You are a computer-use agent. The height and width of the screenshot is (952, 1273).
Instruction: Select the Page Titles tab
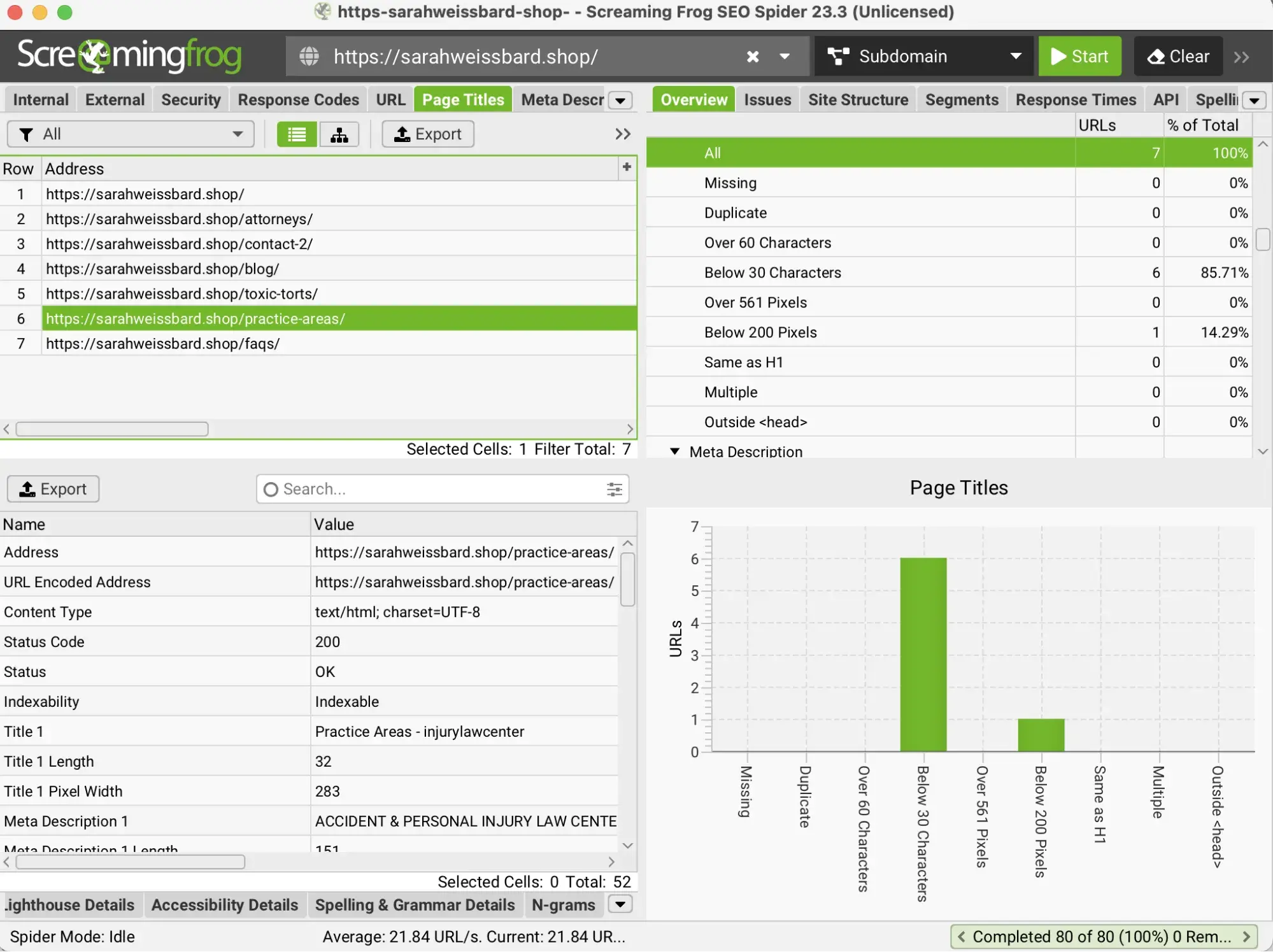click(x=463, y=100)
